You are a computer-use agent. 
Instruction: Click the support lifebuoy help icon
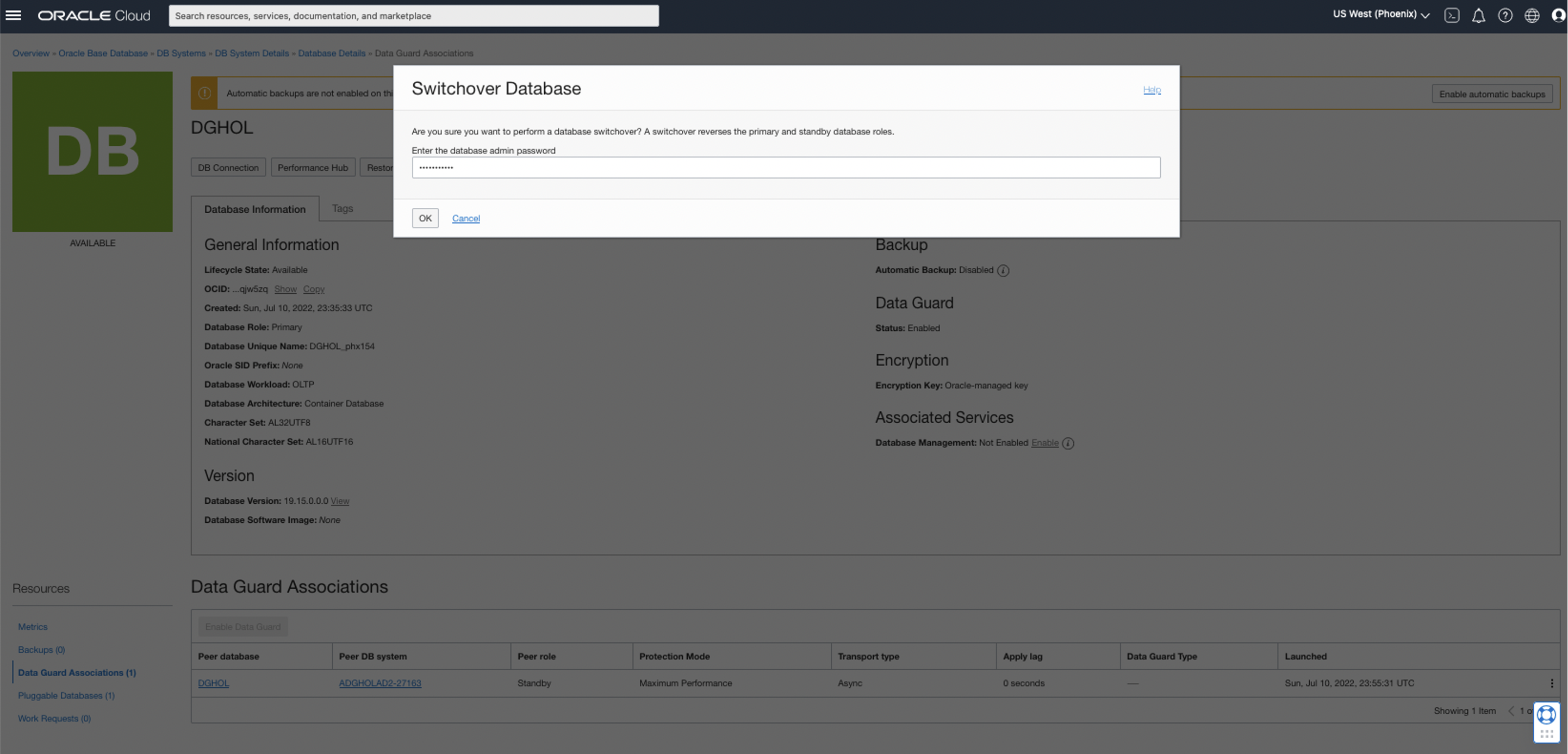[1546, 715]
